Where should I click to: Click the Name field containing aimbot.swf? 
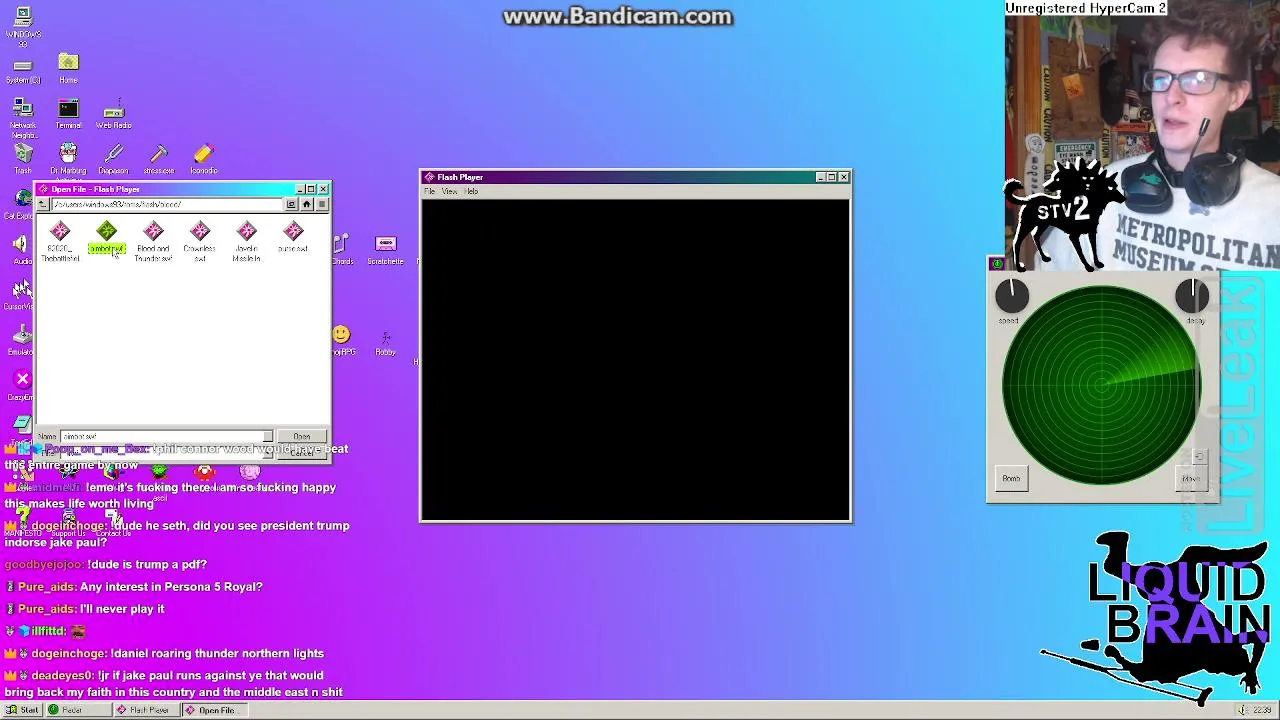pyautogui.click(x=162, y=437)
